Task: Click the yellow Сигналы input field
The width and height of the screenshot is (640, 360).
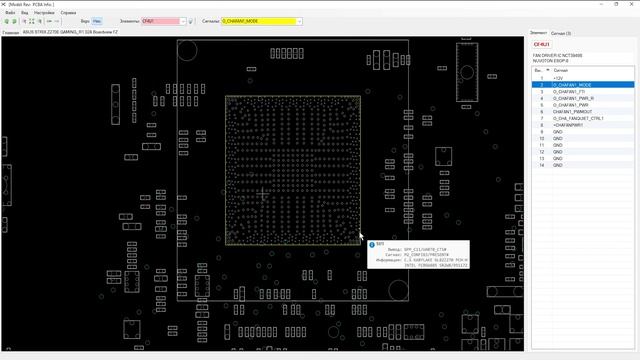Action: 259,21
